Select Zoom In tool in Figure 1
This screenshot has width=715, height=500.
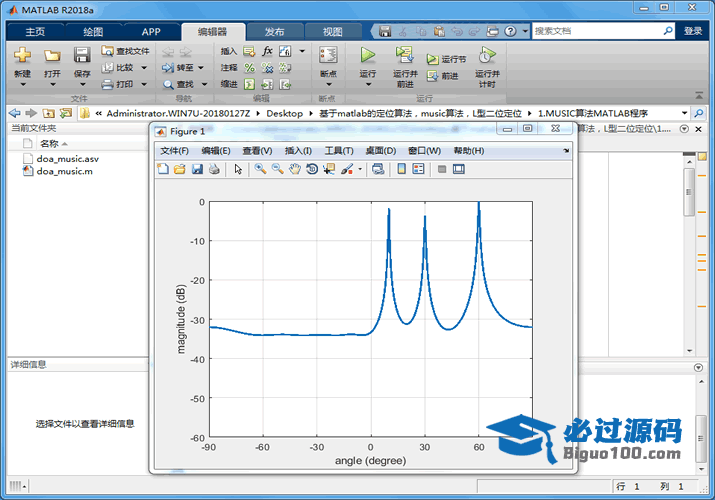pos(260,169)
